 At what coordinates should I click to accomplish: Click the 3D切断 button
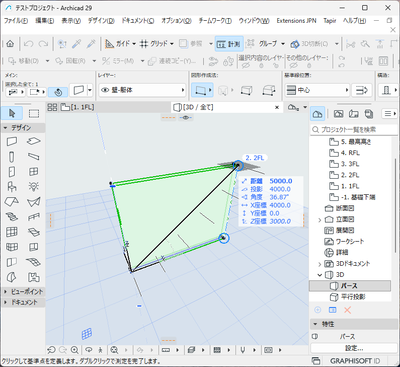click(x=309, y=44)
